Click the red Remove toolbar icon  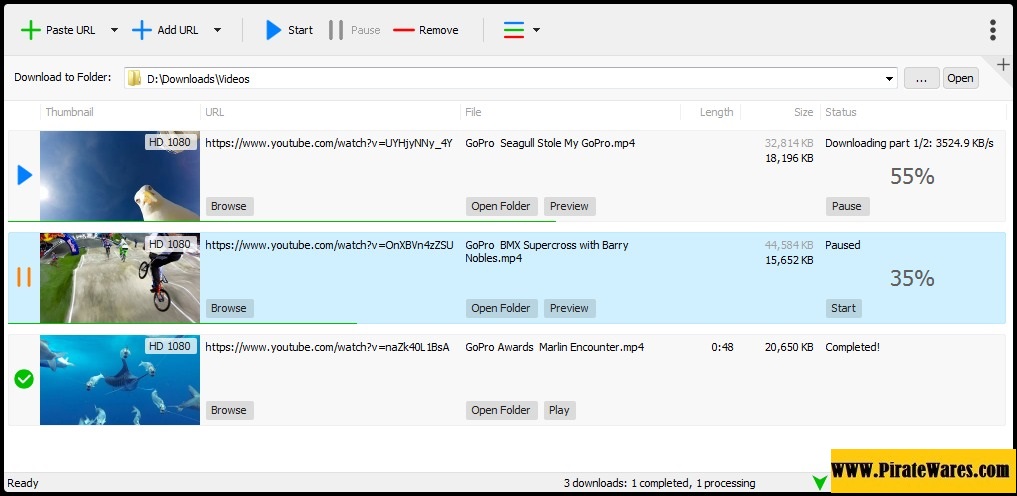click(x=404, y=30)
